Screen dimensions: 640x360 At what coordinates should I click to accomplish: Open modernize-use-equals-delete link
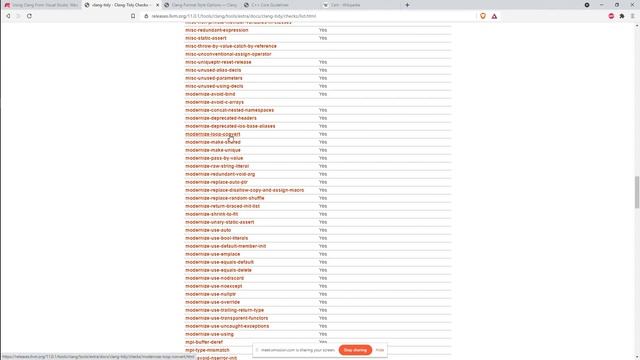(218, 270)
